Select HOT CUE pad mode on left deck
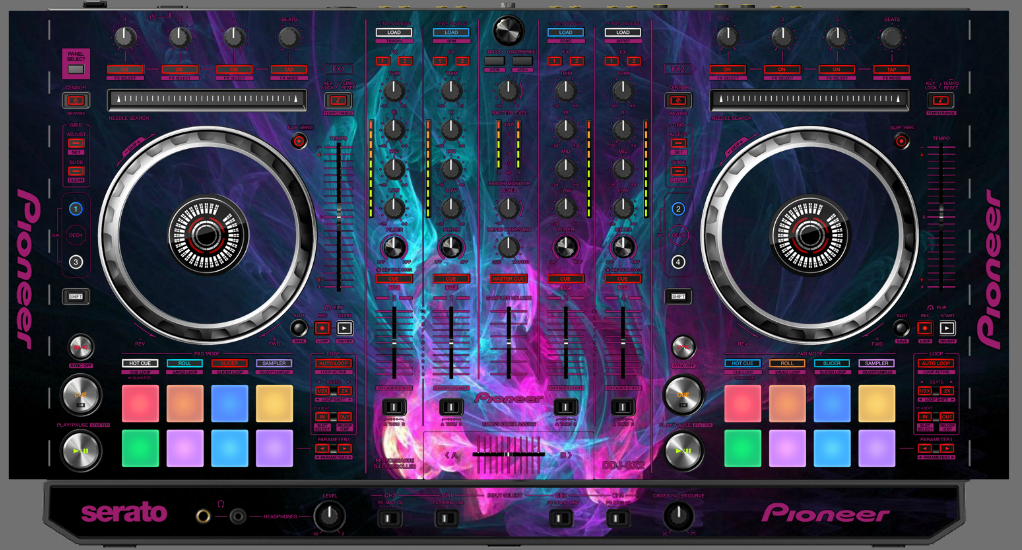Image resolution: width=1022 pixels, height=550 pixels. [140, 363]
